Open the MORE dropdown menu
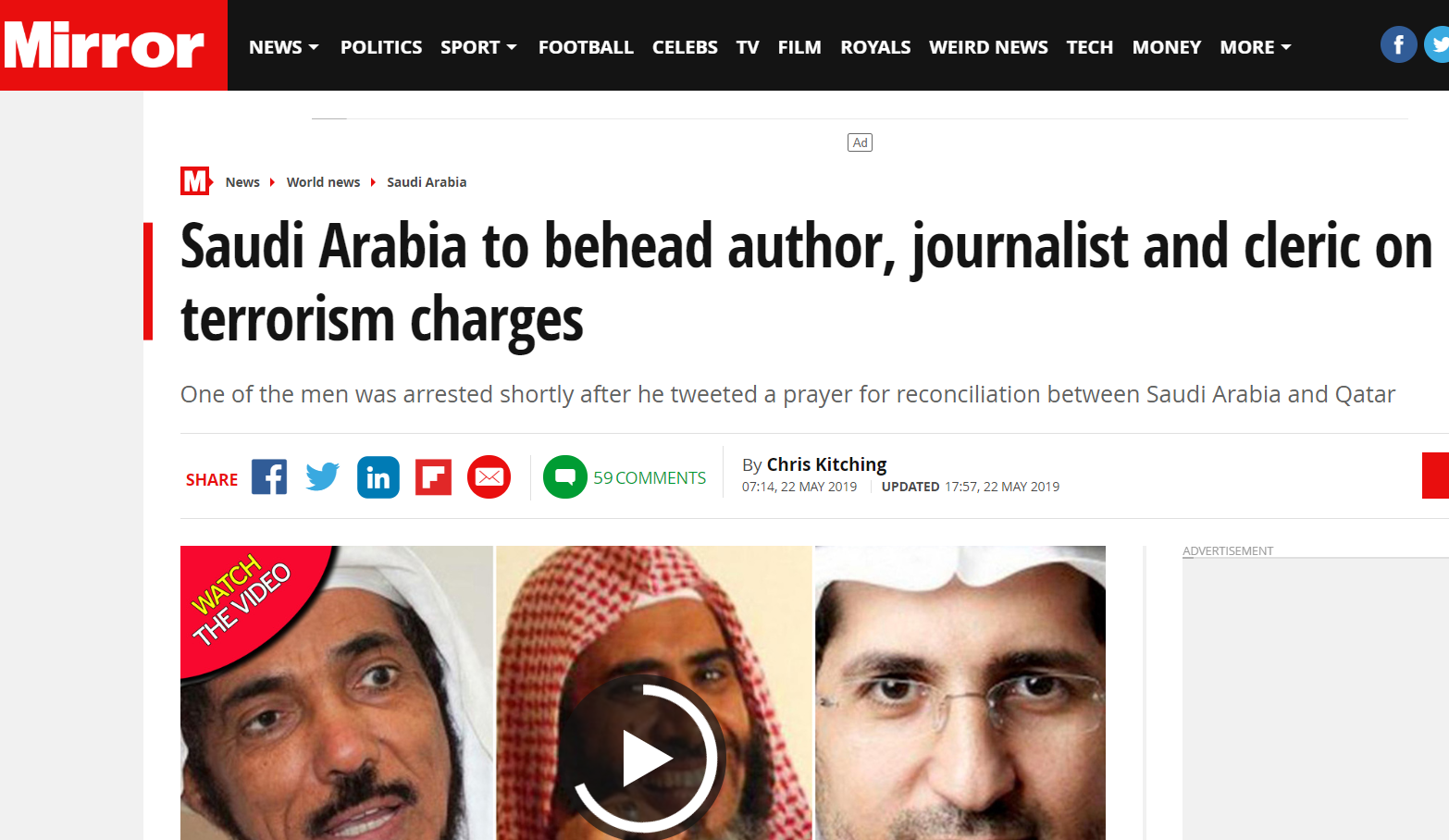The image size is (1449, 840). point(1256,47)
